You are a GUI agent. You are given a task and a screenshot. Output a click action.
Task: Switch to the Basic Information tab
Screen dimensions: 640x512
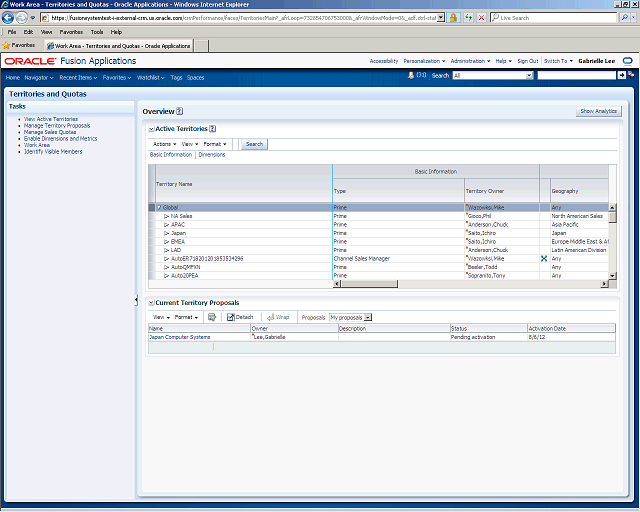(171, 155)
